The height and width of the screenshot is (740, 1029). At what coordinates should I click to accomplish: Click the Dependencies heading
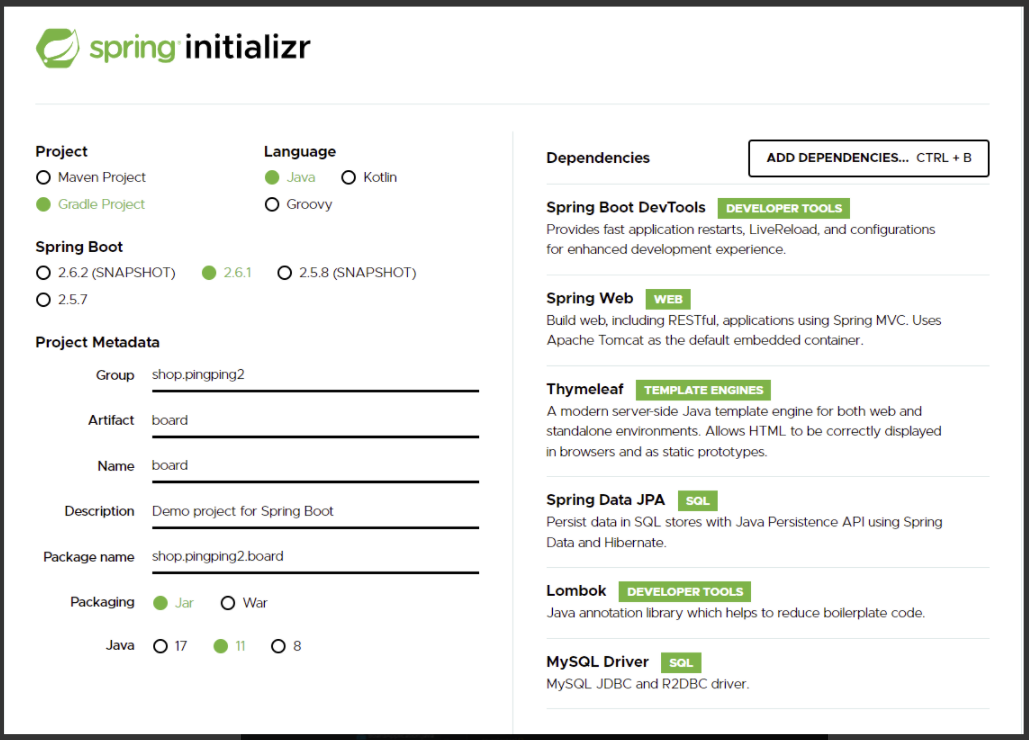click(x=598, y=158)
